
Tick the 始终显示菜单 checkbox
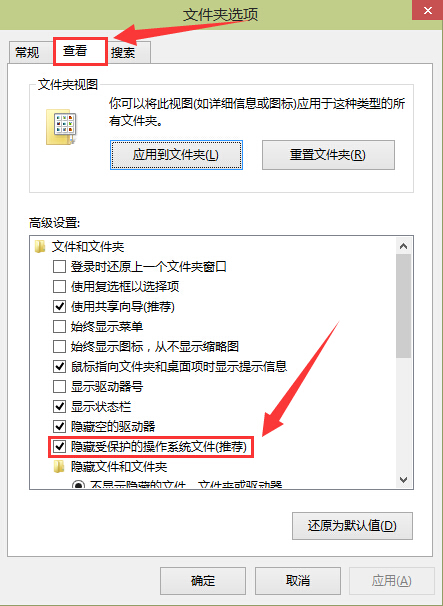59,327
